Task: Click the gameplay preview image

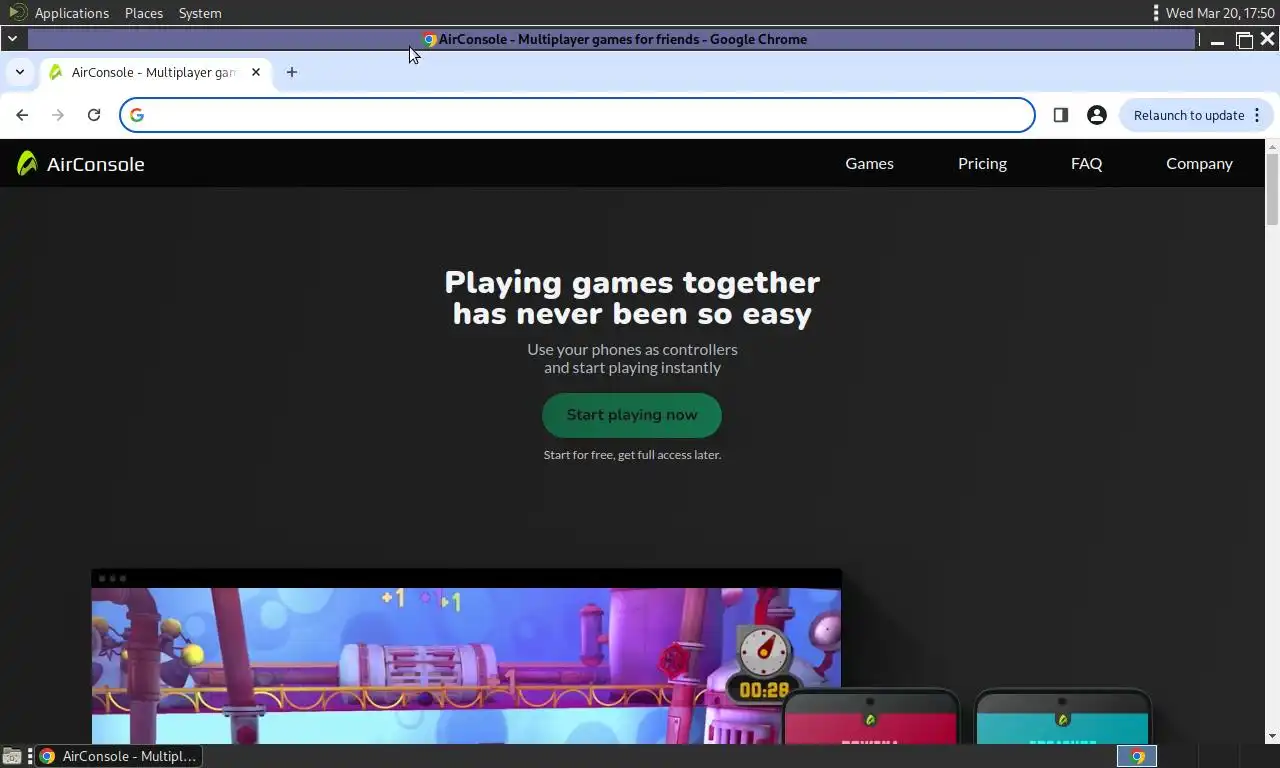Action: click(466, 665)
